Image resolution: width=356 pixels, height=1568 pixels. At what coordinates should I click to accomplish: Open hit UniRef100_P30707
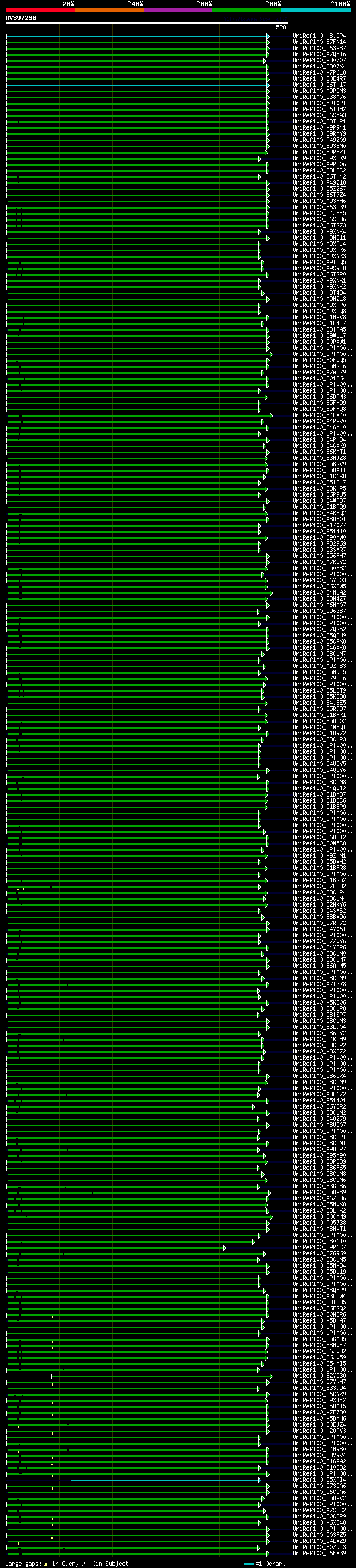coord(319,60)
